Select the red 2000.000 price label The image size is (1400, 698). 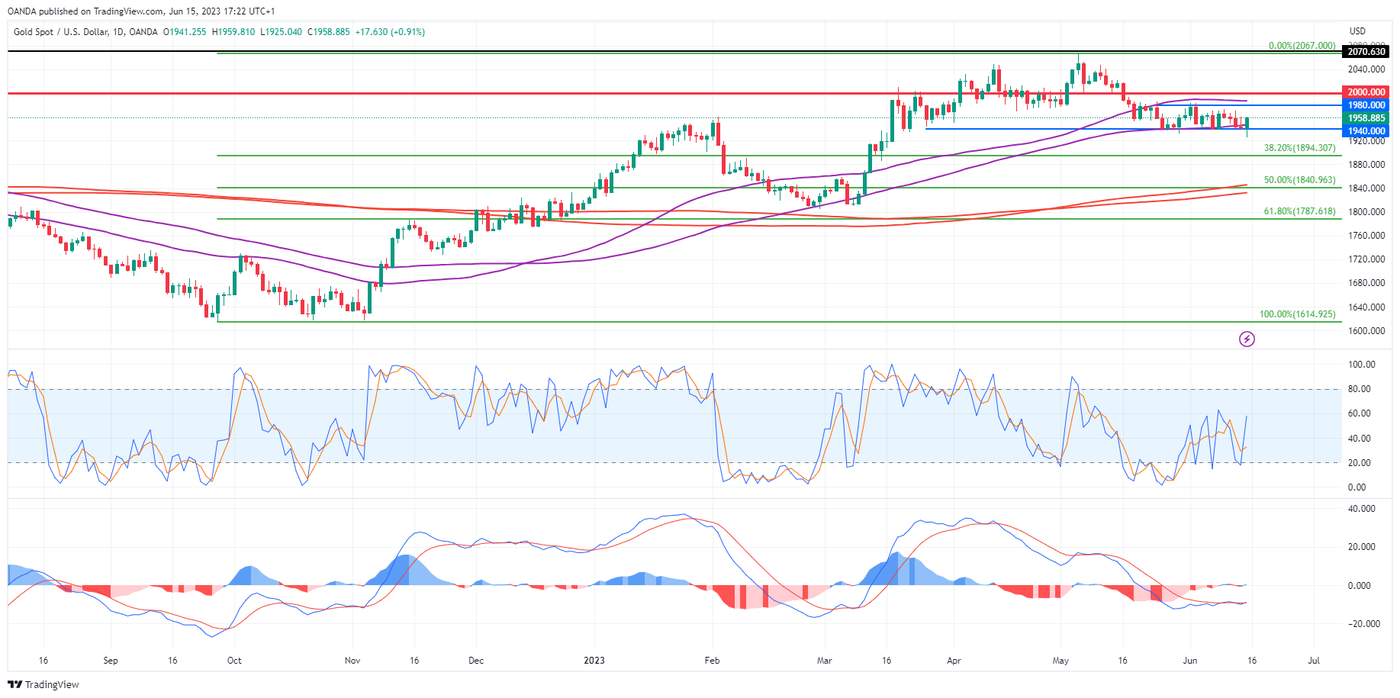1367,92
